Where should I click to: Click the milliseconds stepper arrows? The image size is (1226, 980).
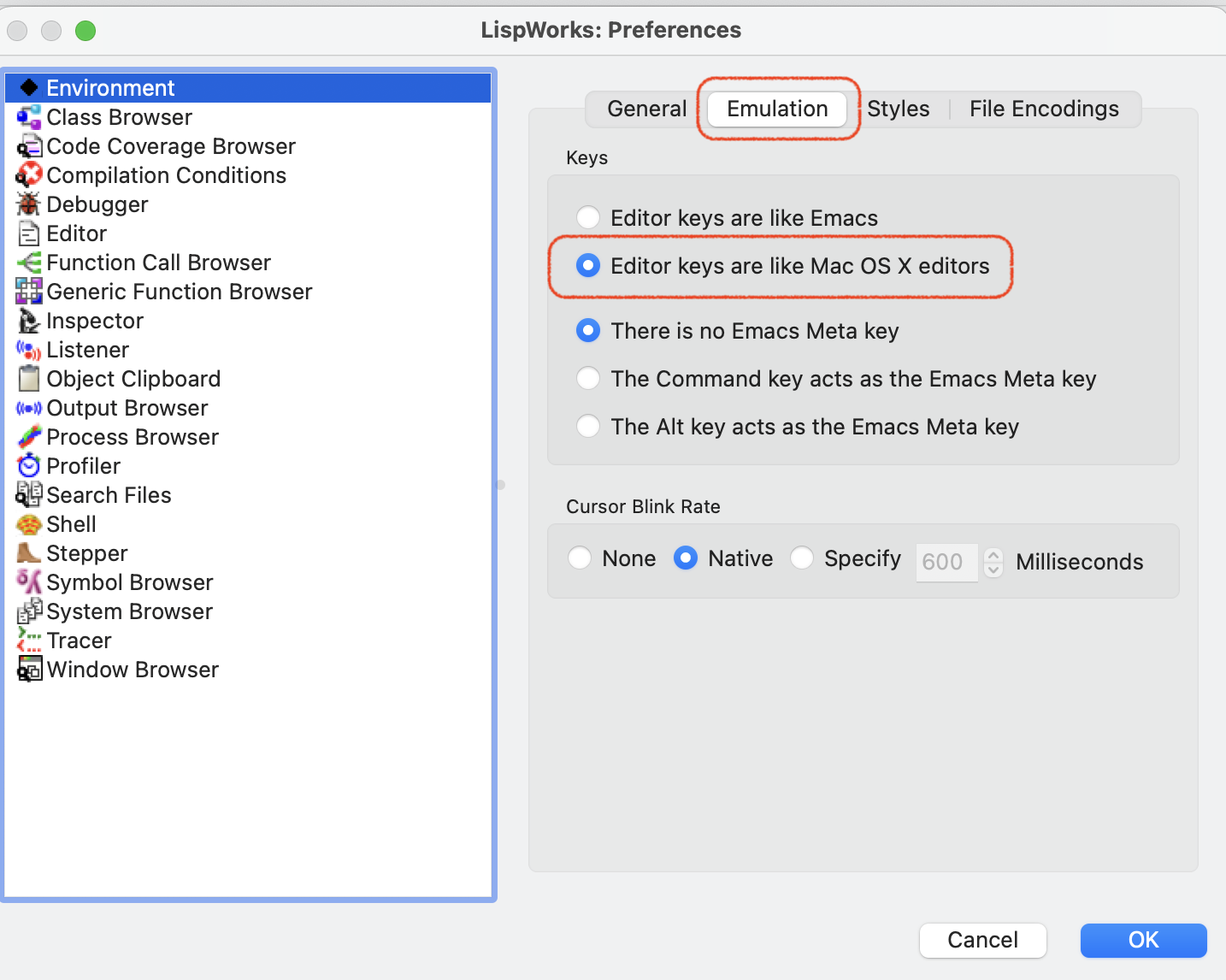coord(993,562)
